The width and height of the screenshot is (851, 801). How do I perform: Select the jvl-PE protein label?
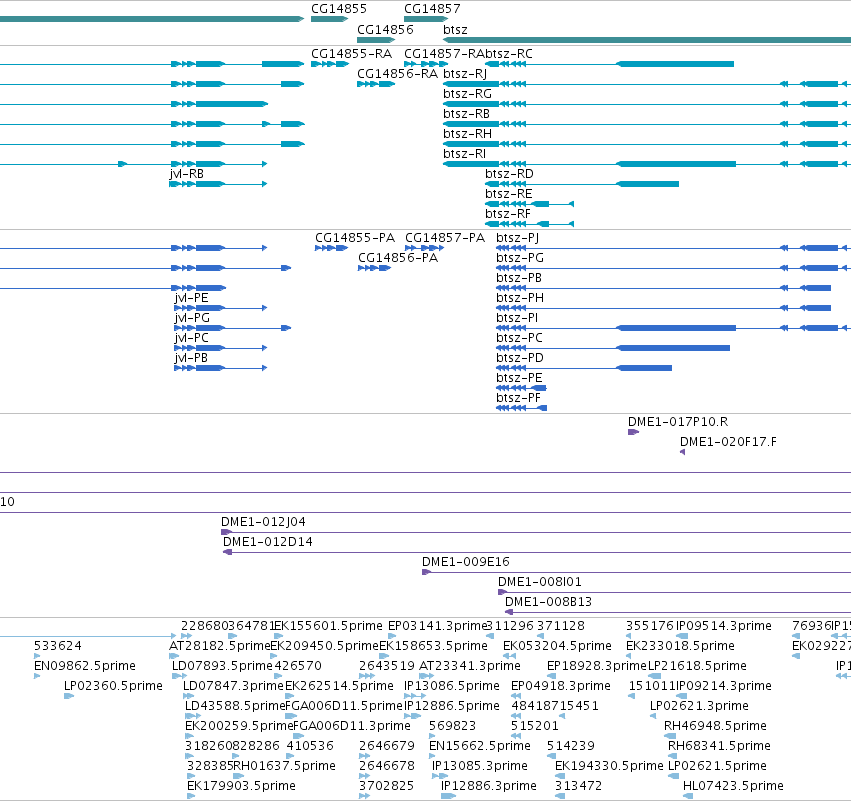pos(192,298)
